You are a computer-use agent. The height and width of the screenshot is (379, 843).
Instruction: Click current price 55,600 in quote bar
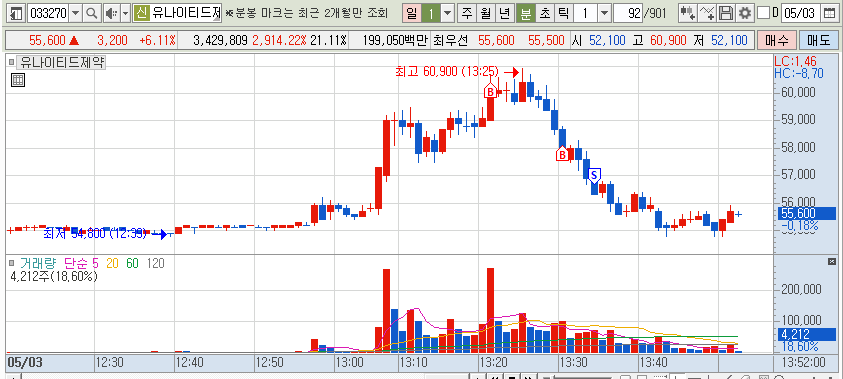tap(48, 40)
